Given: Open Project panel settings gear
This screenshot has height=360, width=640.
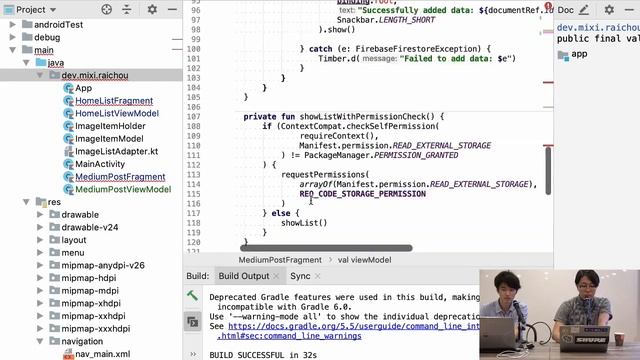Looking at the screenshot, I should 152,9.
